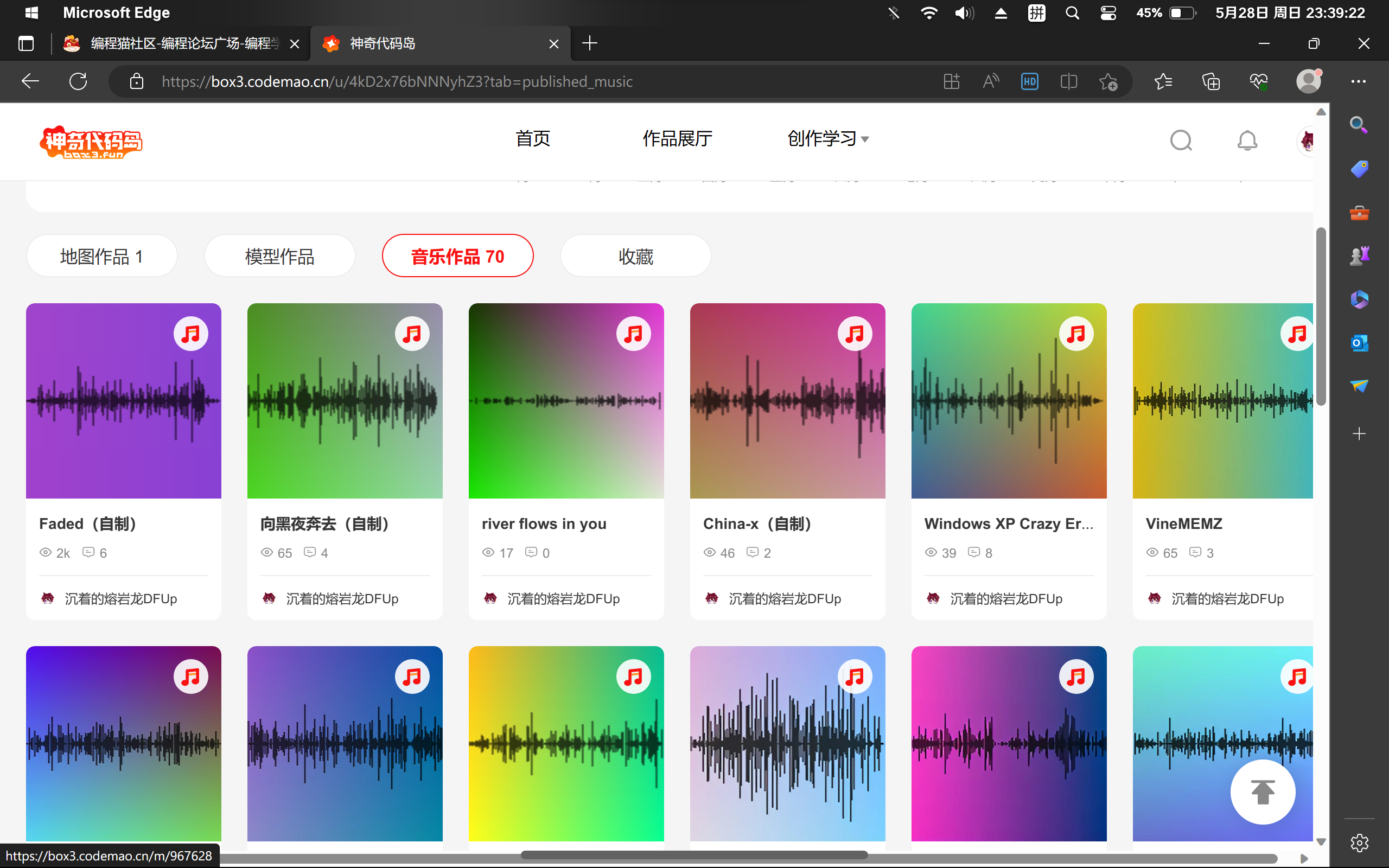This screenshot has width=1389, height=868.
Task: Open sidebar settings gear
Action: click(1359, 842)
